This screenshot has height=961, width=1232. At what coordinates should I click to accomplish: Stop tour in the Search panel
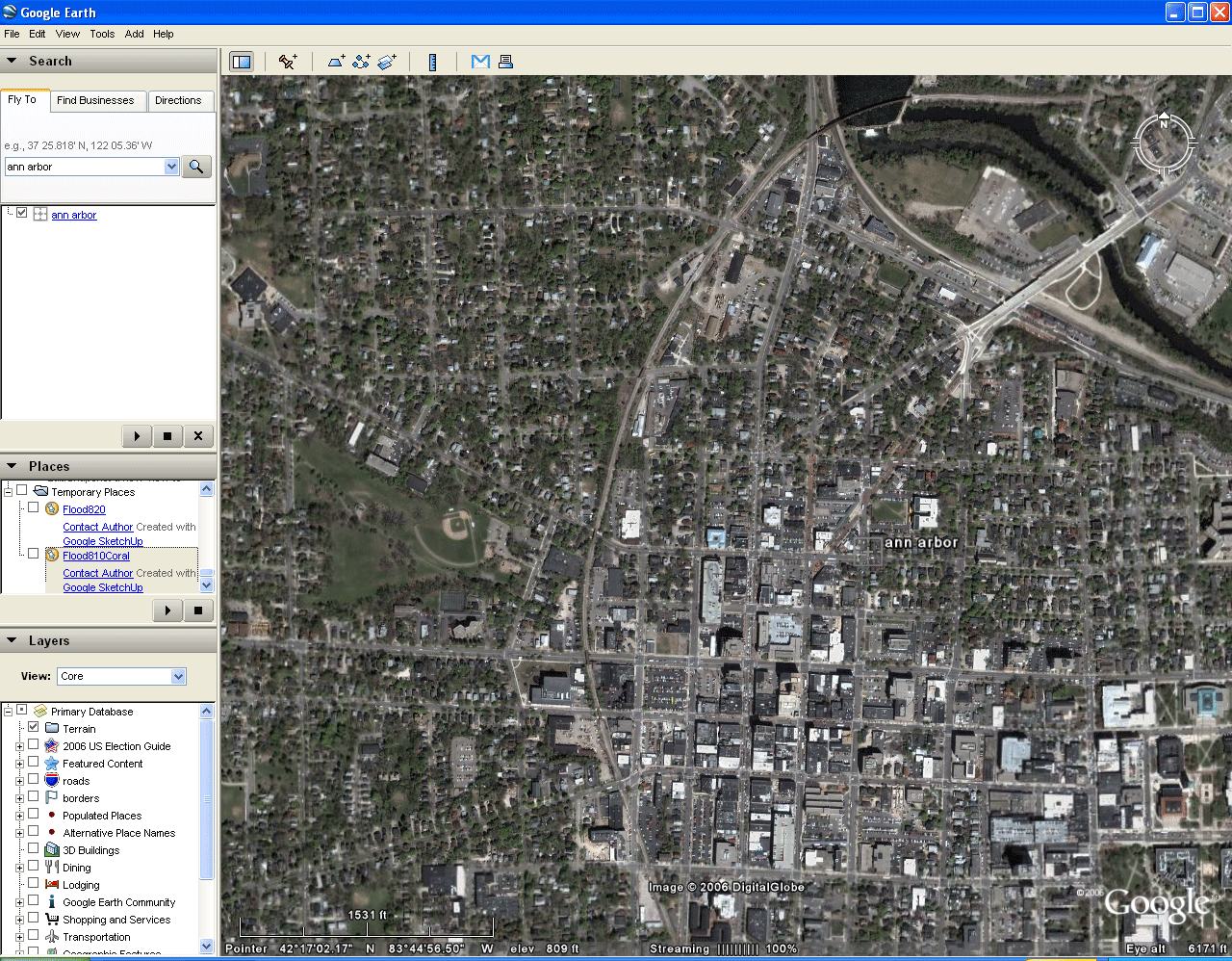pyautogui.click(x=167, y=436)
